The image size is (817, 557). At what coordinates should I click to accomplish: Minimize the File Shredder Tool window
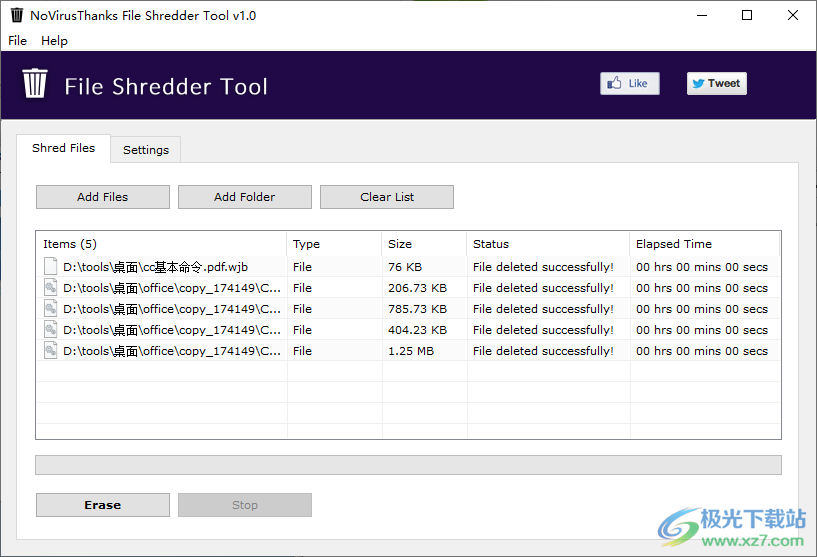point(702,15)
